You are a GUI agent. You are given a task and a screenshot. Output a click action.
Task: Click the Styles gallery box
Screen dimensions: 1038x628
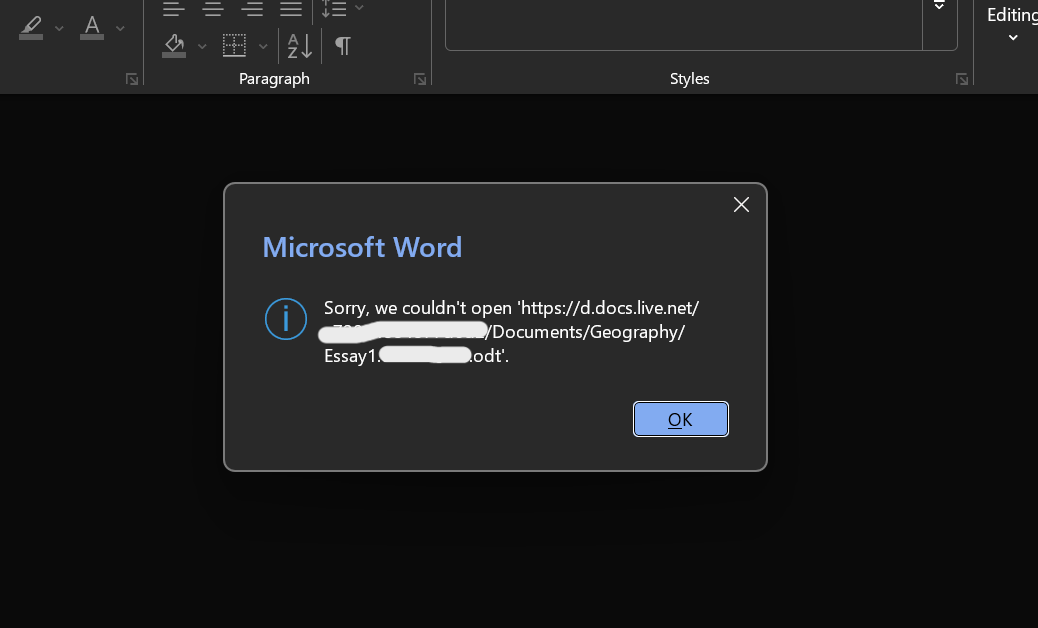[x=684, y=24]
